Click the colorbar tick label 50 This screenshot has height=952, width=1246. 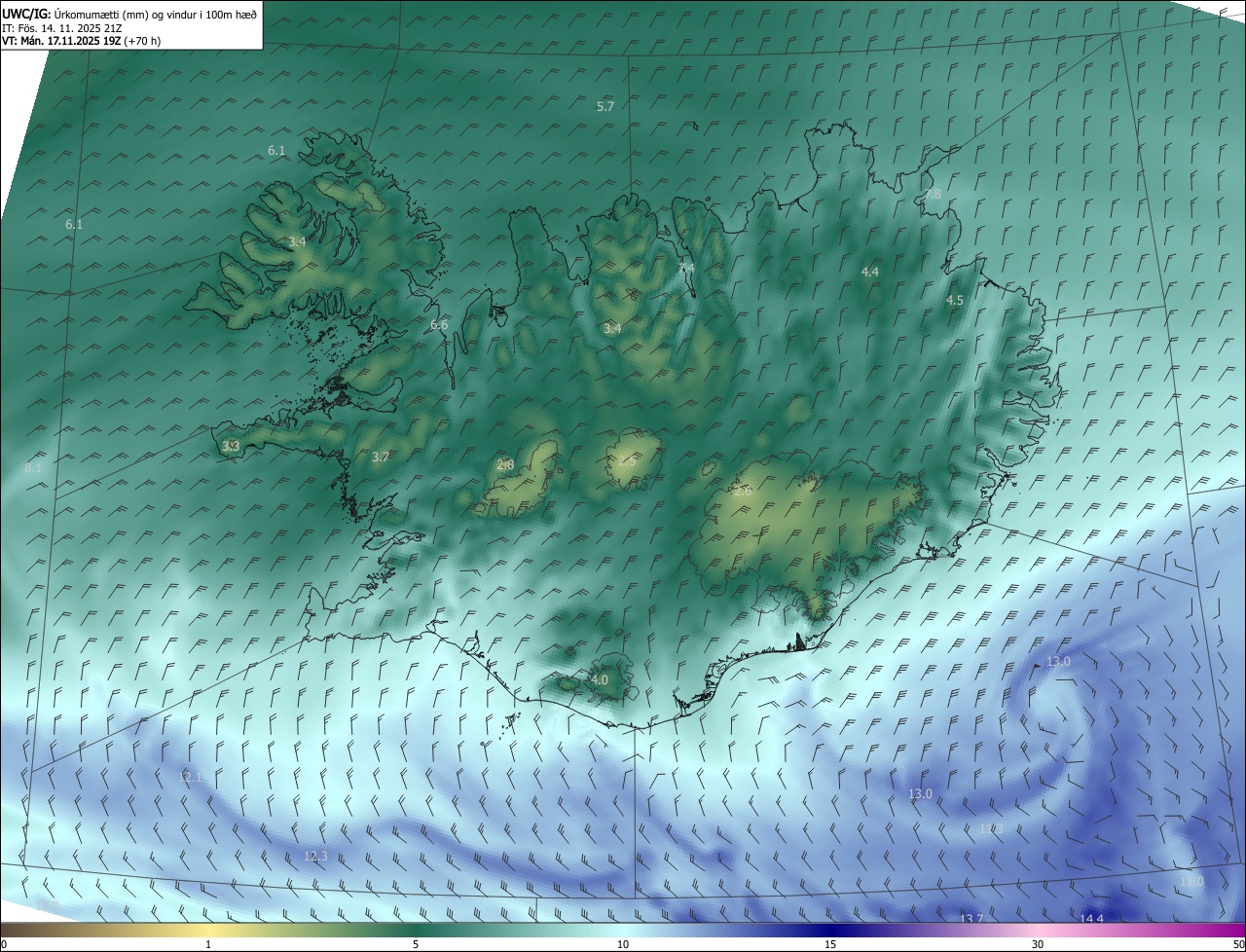coord(1238,944)
